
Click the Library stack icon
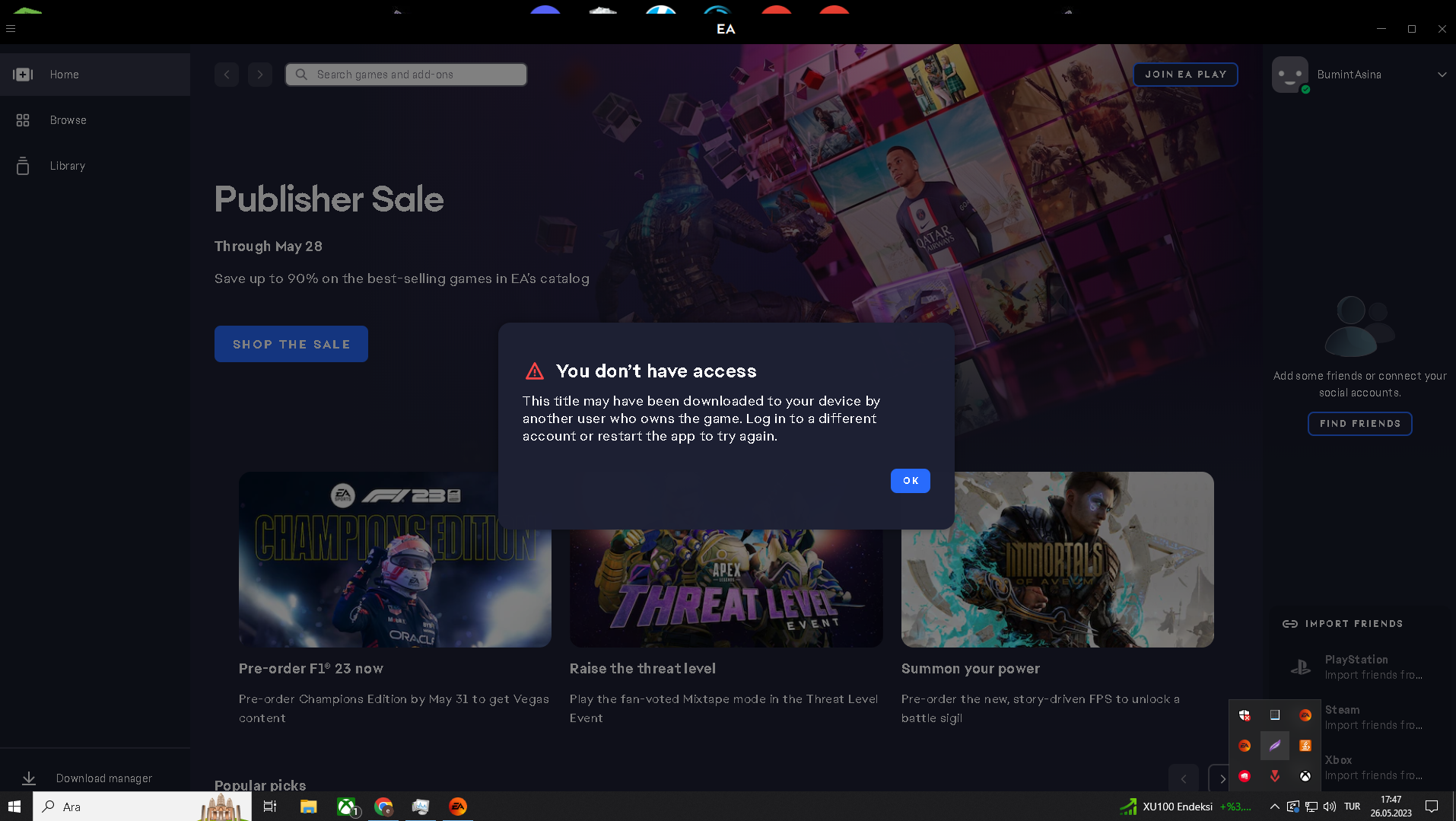coord(23,166)
